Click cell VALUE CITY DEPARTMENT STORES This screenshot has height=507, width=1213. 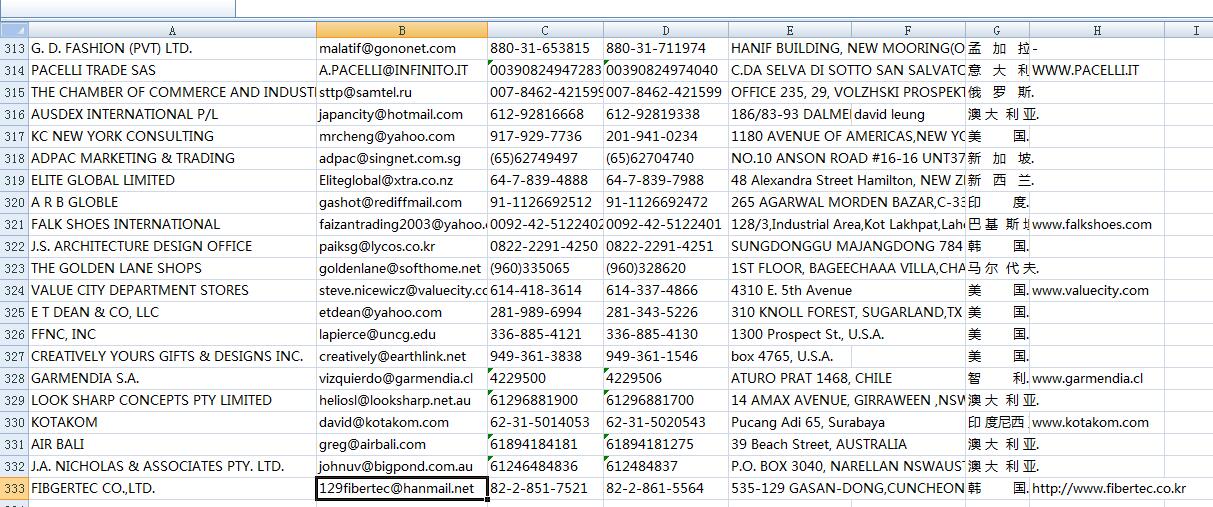pyautogui.click(x=173, y=290)
